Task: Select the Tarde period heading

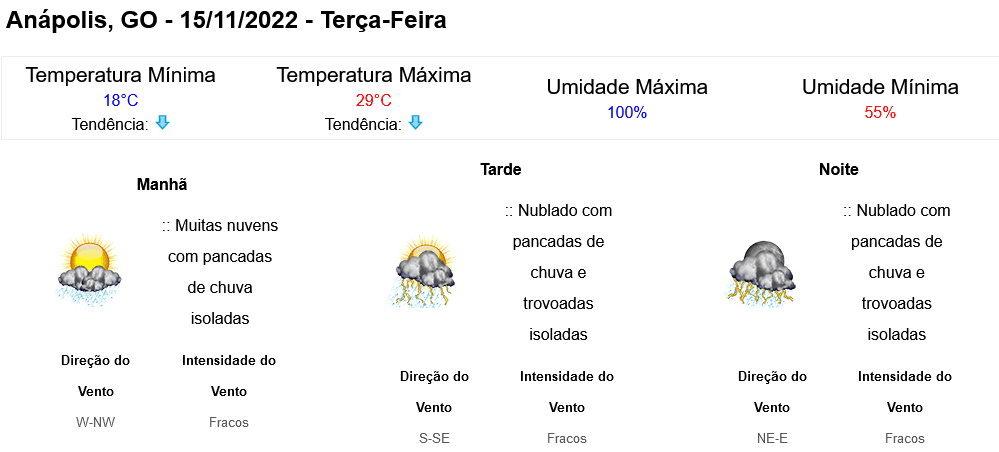Action: [x=501, y=170]
